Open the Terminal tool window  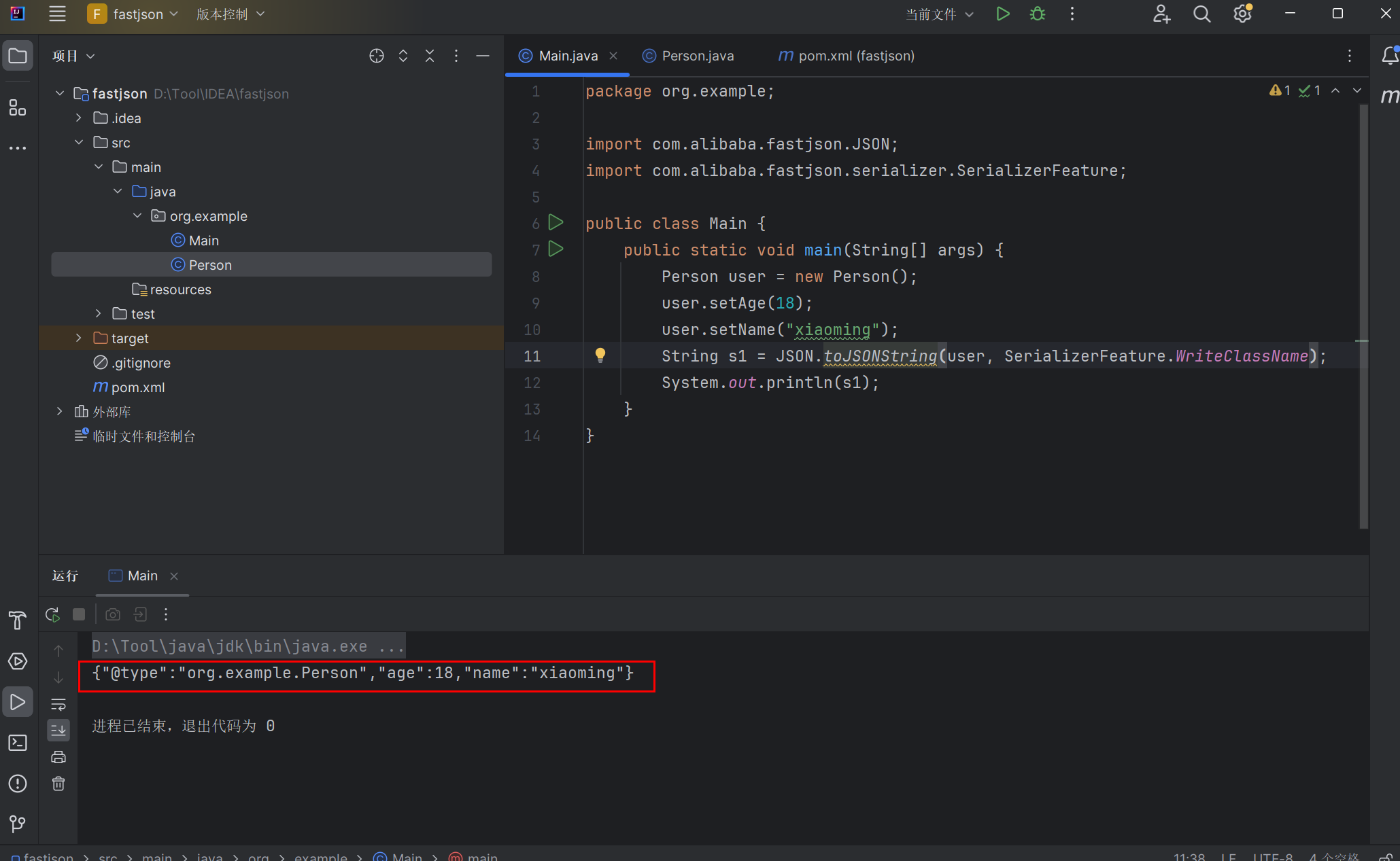(x=18, y=743)
